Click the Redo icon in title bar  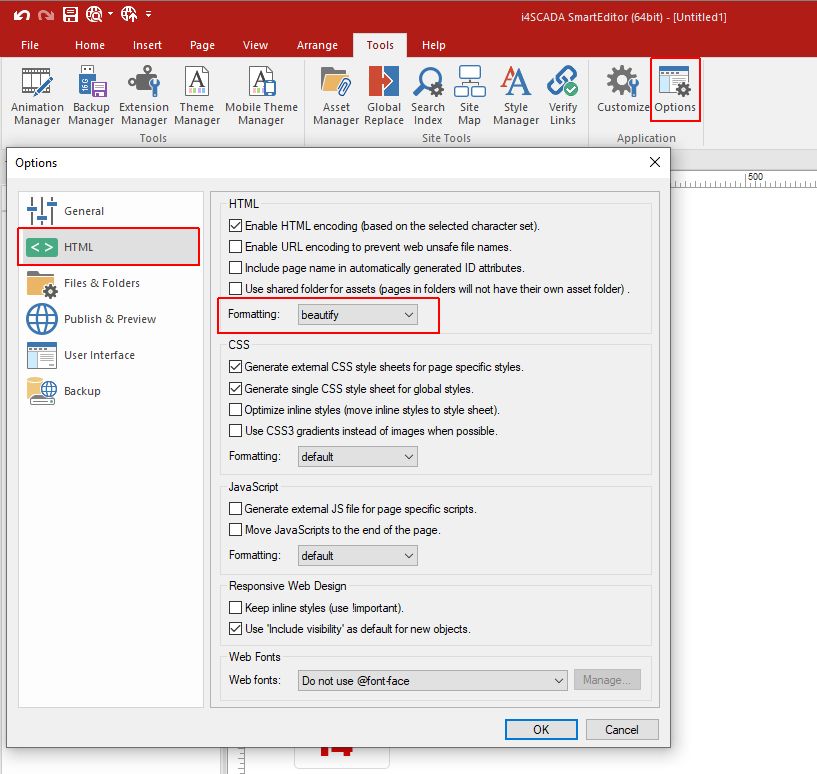pyautogui.click(x=46, y=15)
